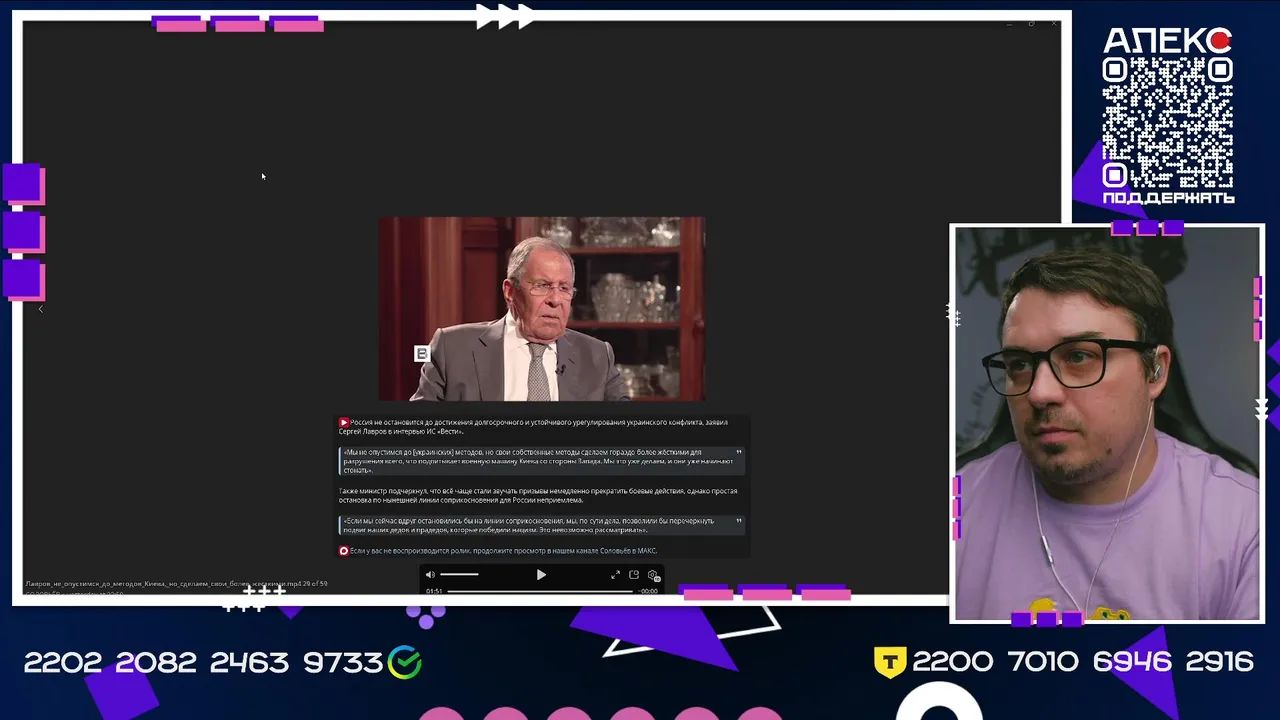Screen dimensions: 1280x720
Task: Play the Lavrov video
Action: 541,575
